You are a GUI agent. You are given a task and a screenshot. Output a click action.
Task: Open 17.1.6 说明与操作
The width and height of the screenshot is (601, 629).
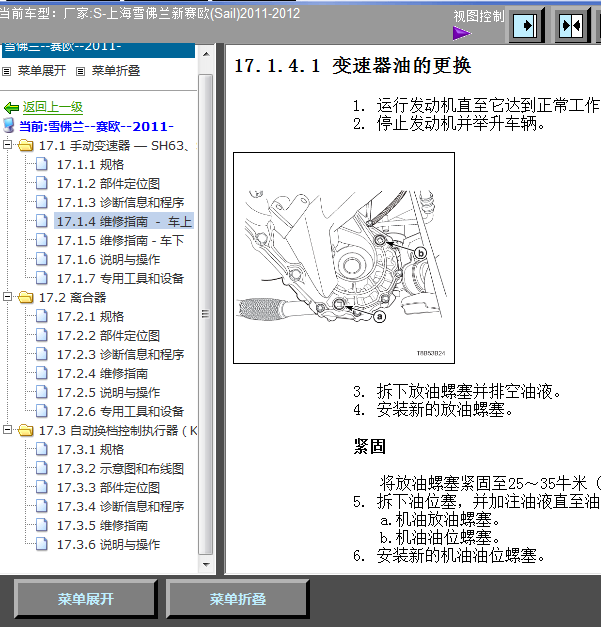108,259
